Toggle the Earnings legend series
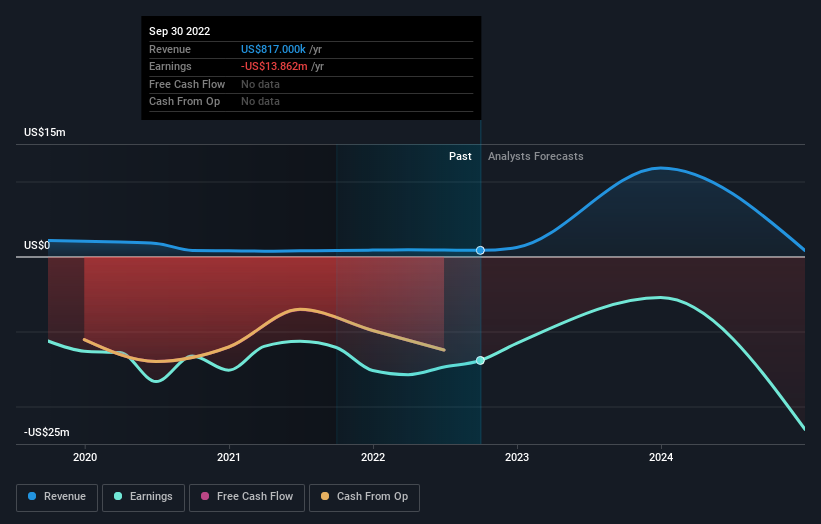 click(x=143, y=497)
